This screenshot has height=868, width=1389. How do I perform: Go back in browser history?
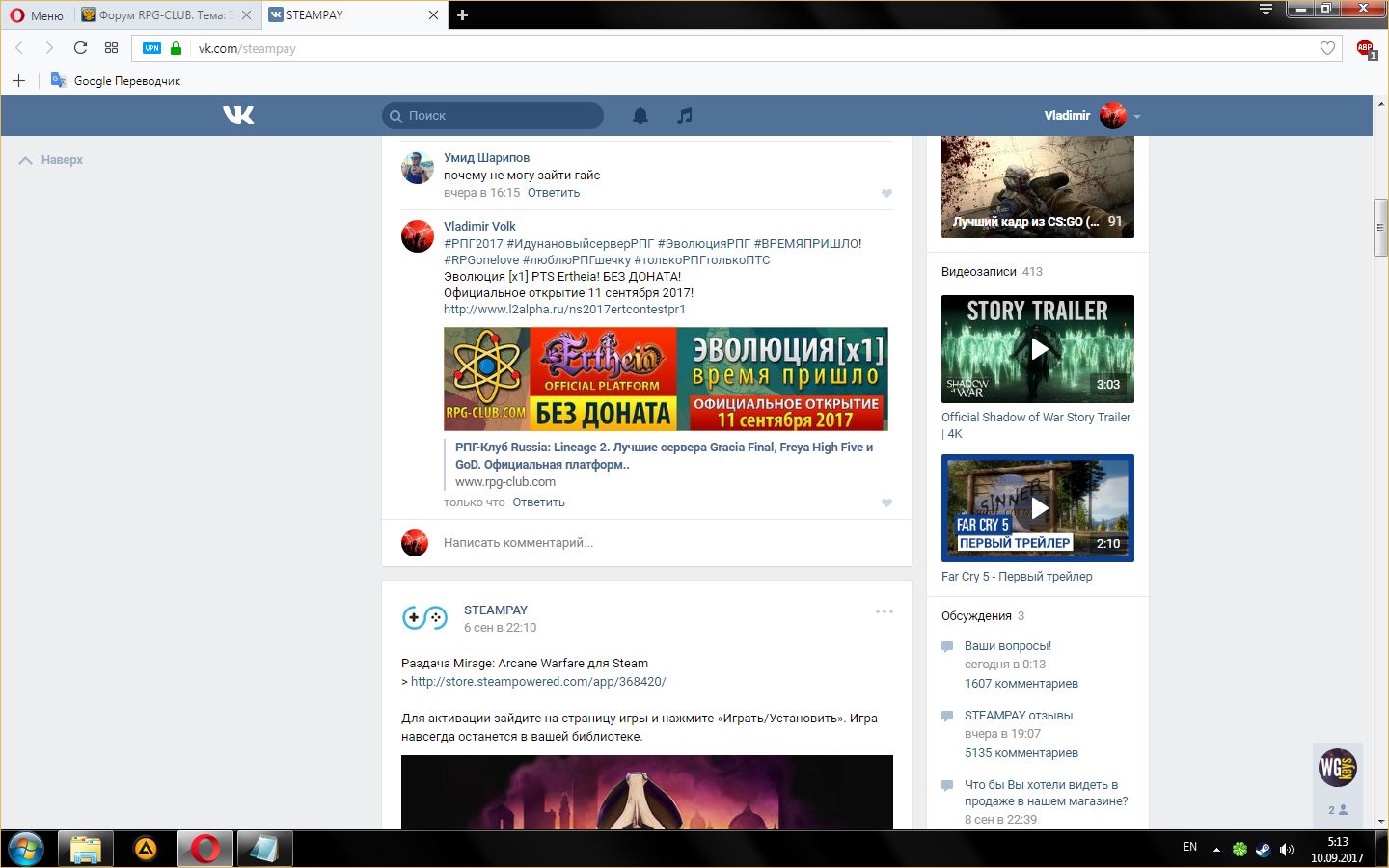pyautogui.click(x=18, y=48)
